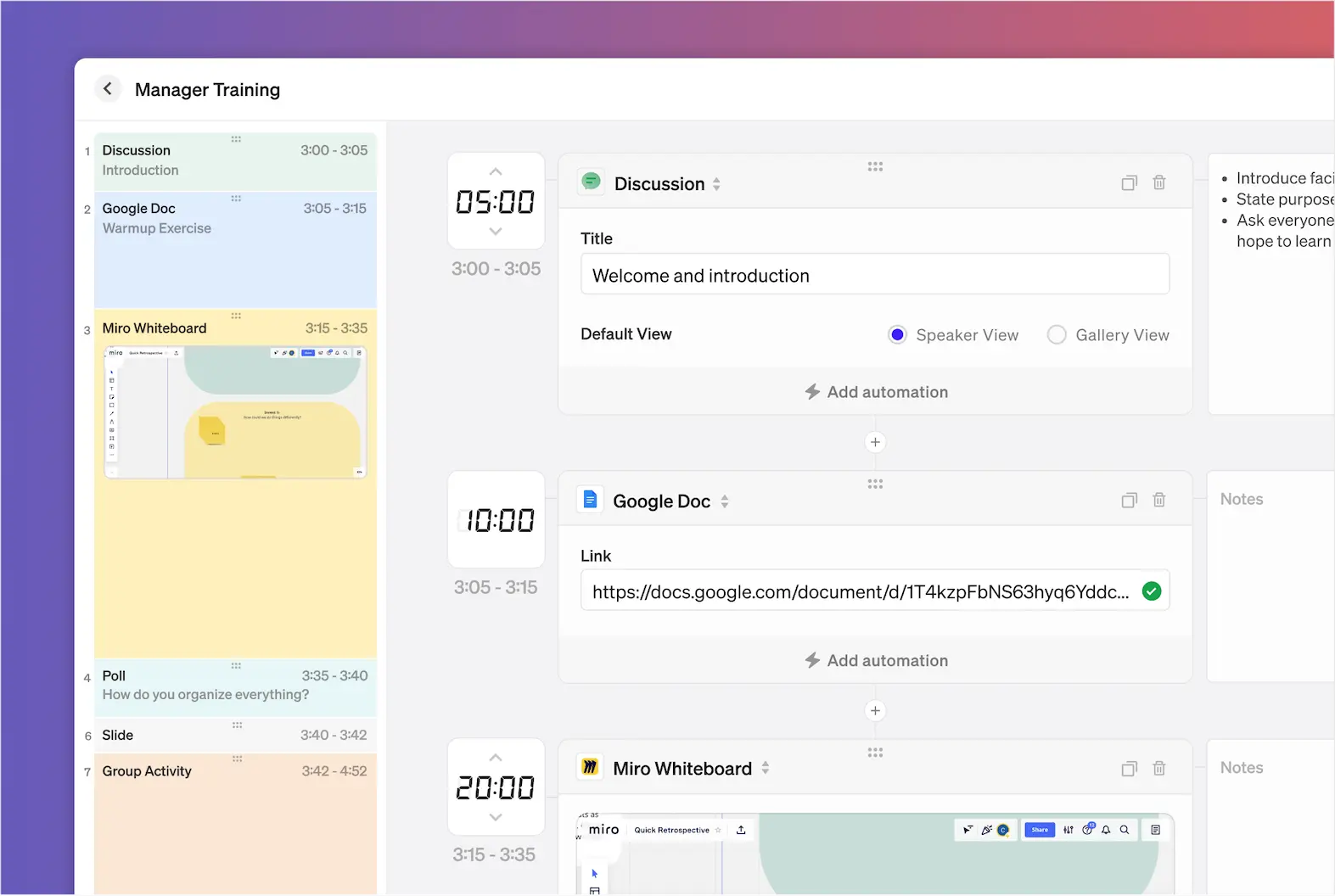Grab drag handle of Google Doc block card

pos(875,484)
